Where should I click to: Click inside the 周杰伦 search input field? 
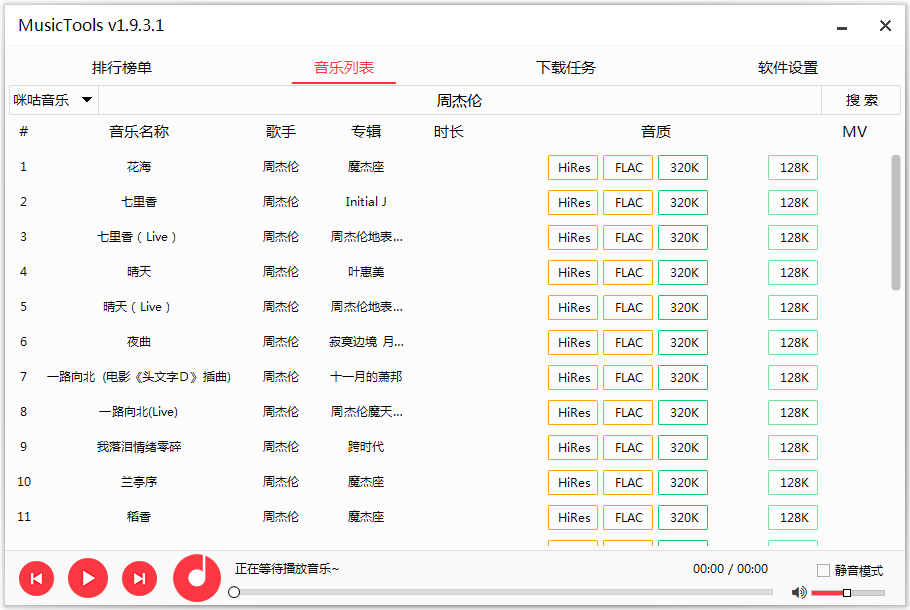click(x=460, y=100)
